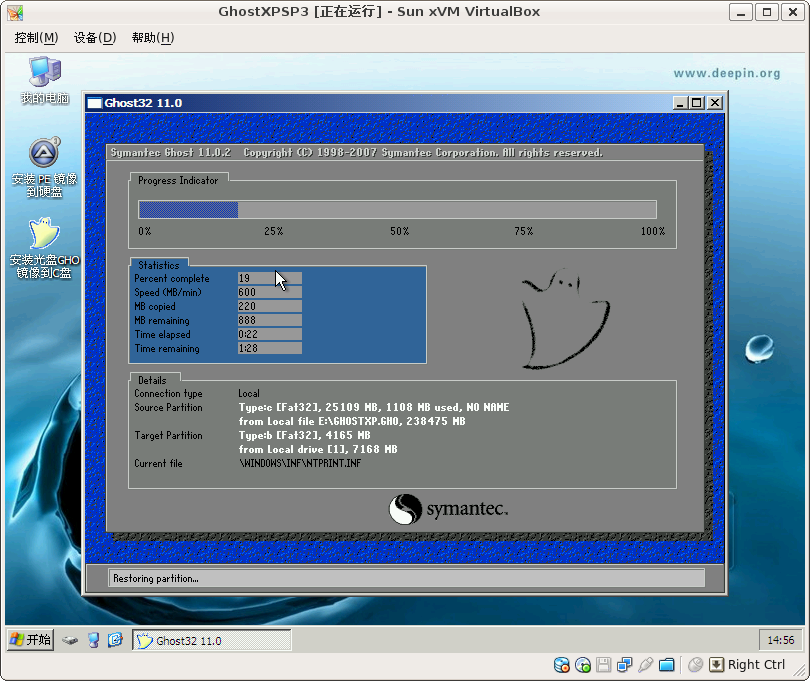Click the Symantec logo
810x681 pixels.
coord(448,509)
